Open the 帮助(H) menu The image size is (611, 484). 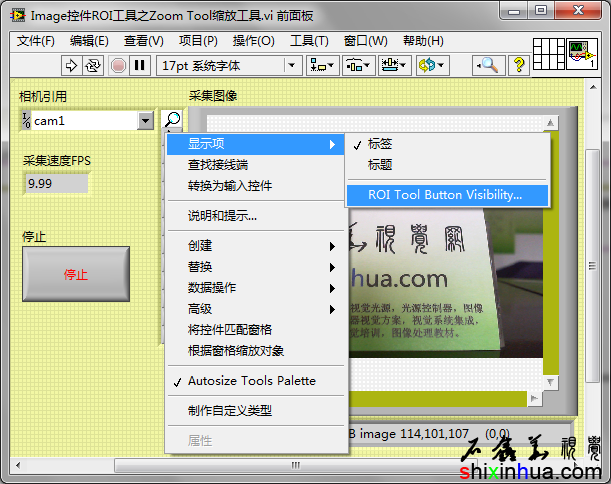[x=423, y=41]
